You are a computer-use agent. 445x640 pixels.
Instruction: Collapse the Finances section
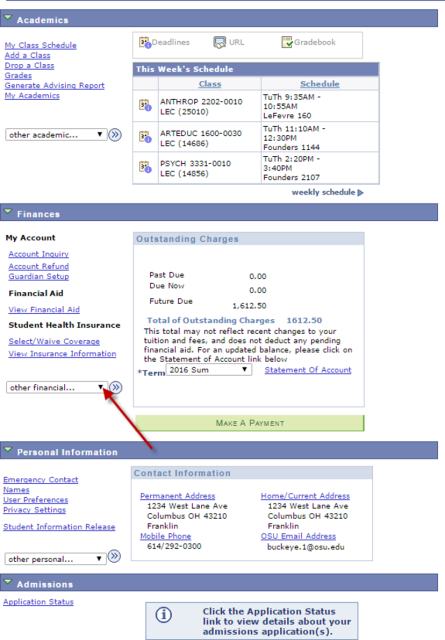click(x=7, y=212)
